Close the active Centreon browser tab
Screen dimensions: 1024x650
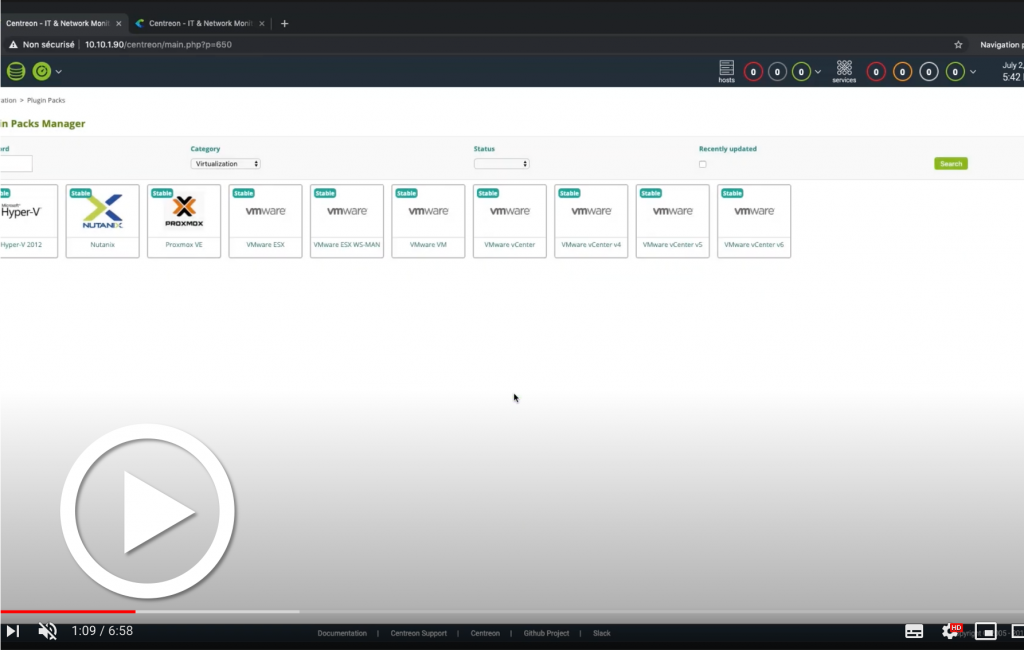click(118, 24)
